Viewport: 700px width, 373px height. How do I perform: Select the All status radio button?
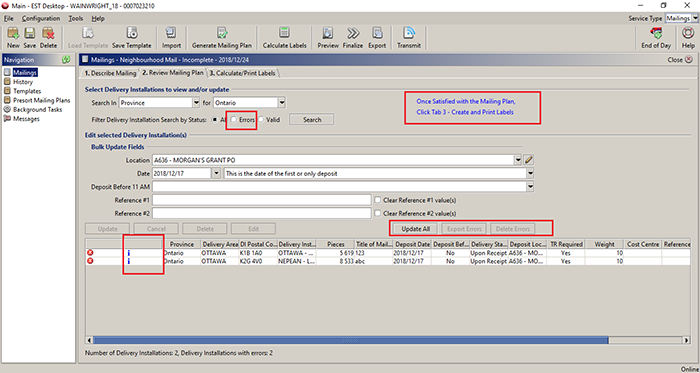pyautogui.click(x=215, y=120)
